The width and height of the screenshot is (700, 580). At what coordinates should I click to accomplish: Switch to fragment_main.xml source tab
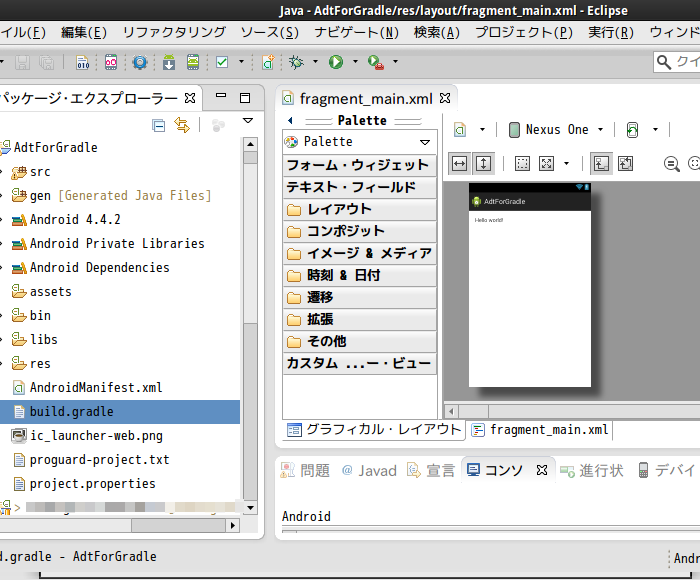pyautogui.click(x=540, y=430)
